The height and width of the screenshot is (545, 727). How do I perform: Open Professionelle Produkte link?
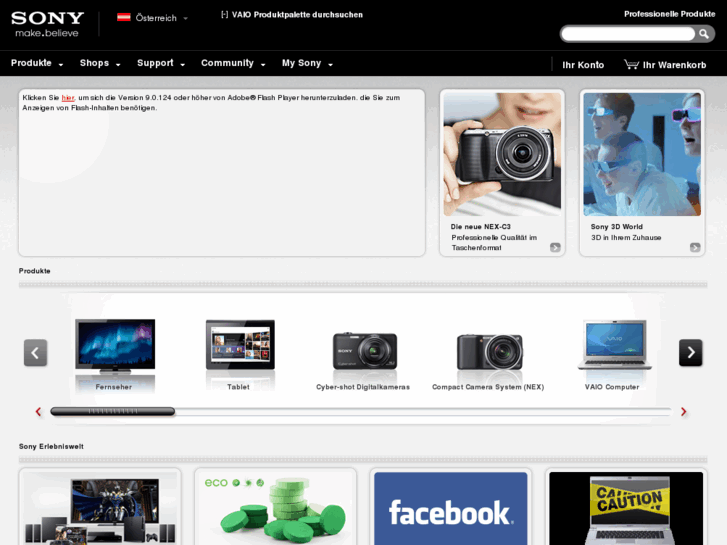click(670, 14)
